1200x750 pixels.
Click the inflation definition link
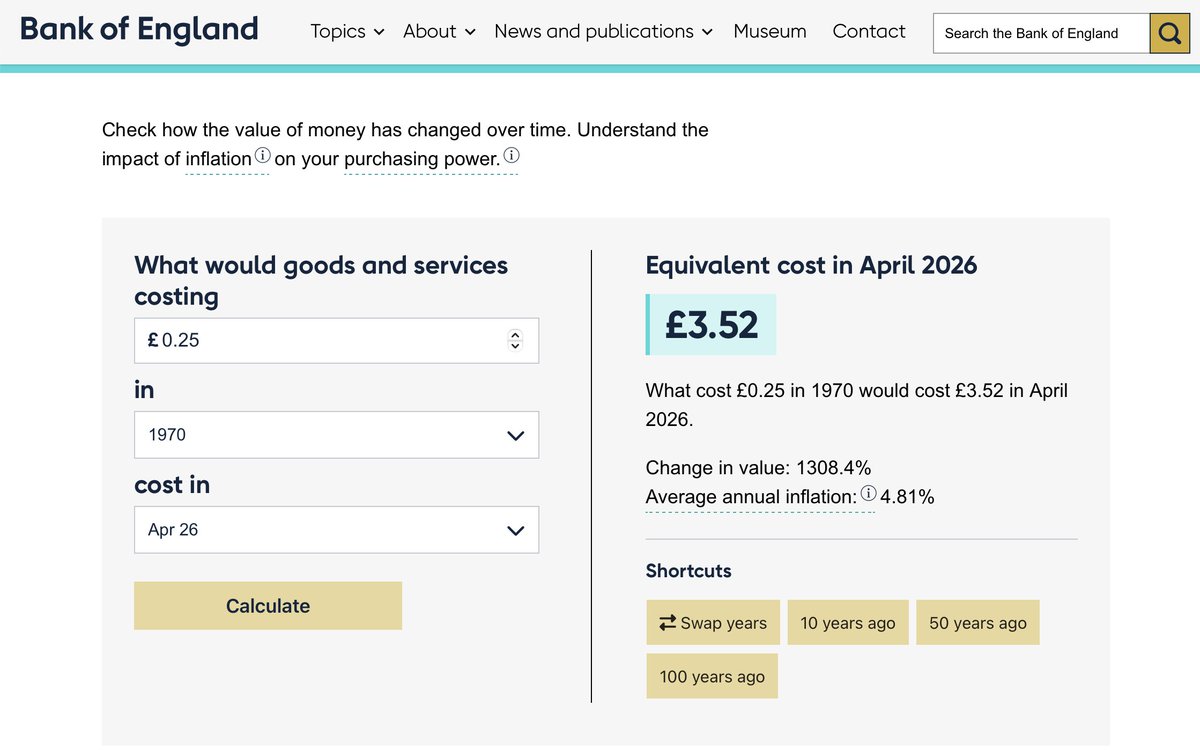tap(219, 159)
